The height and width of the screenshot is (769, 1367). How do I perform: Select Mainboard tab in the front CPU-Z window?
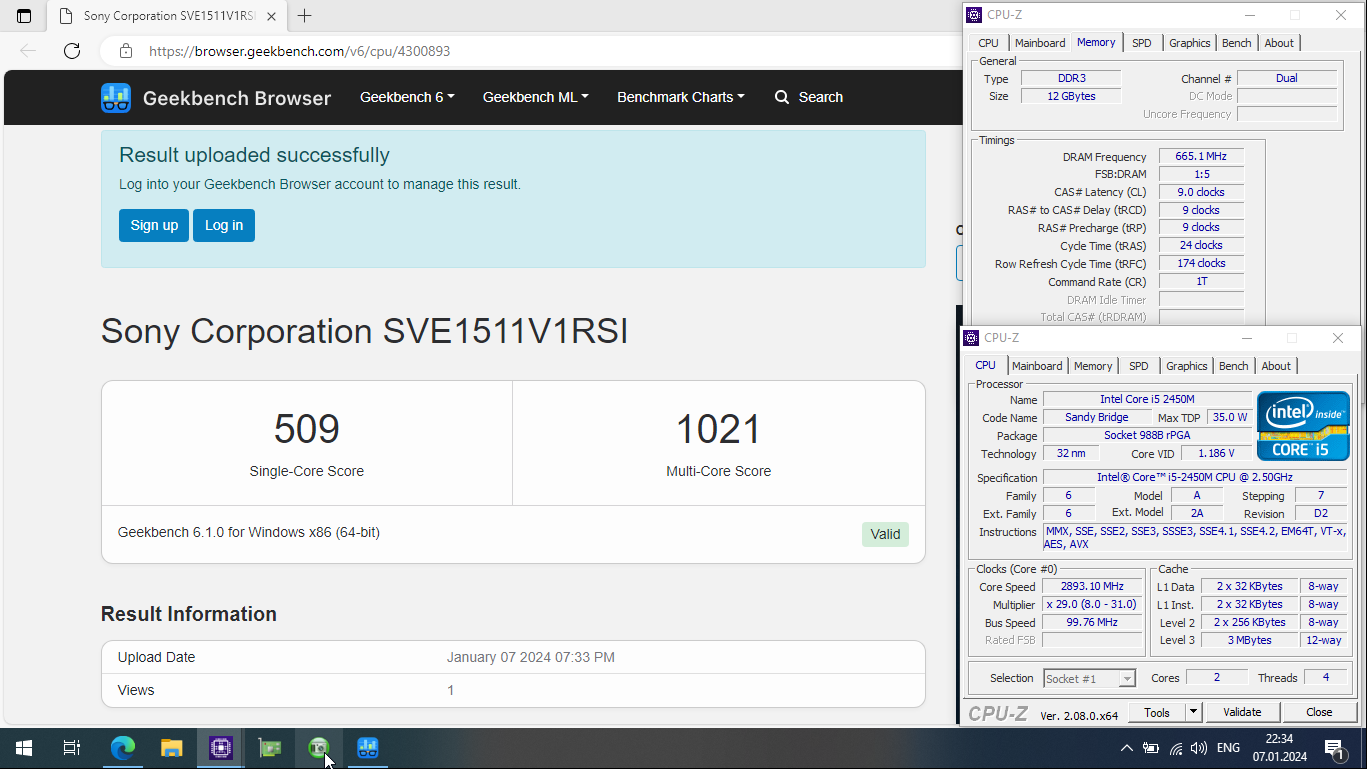(x=1037, y=366)
